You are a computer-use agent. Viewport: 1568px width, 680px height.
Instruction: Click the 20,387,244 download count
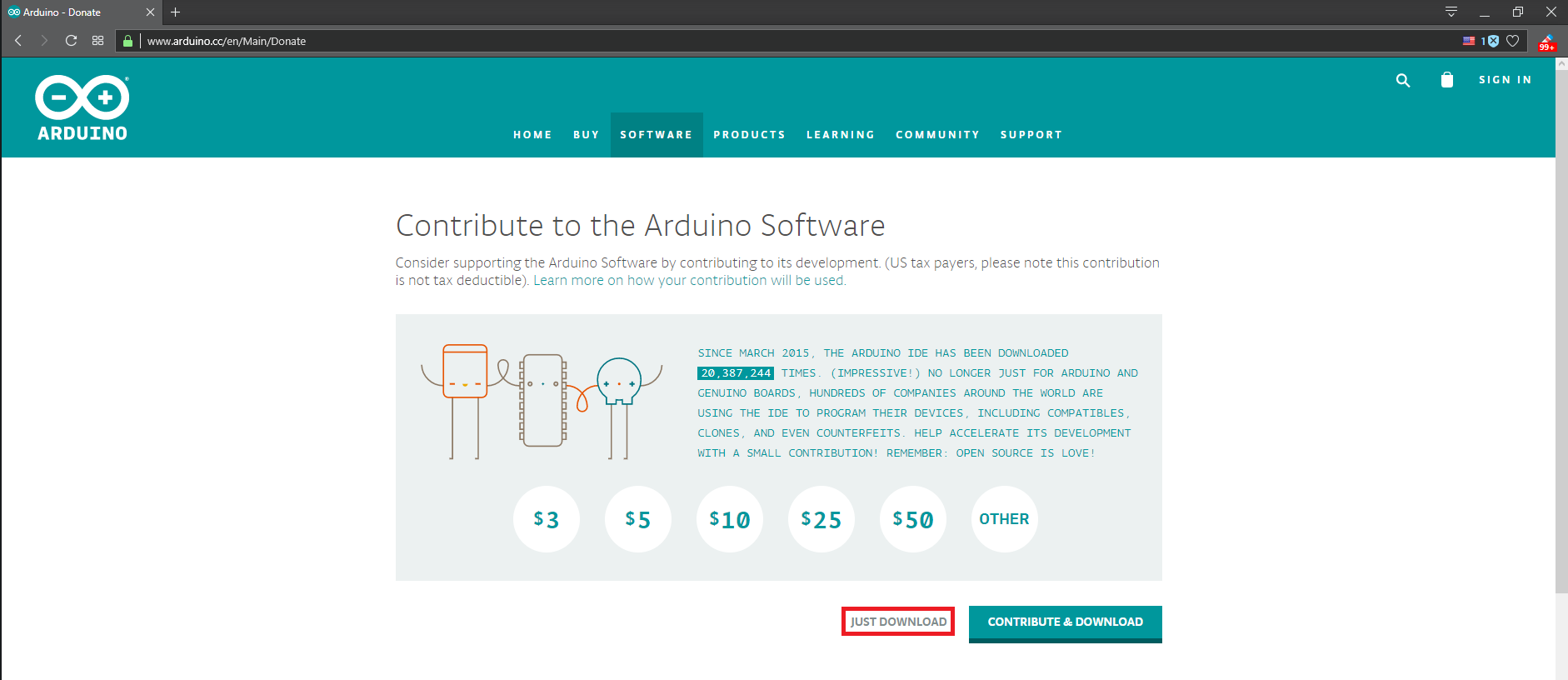tap(736, 373)
